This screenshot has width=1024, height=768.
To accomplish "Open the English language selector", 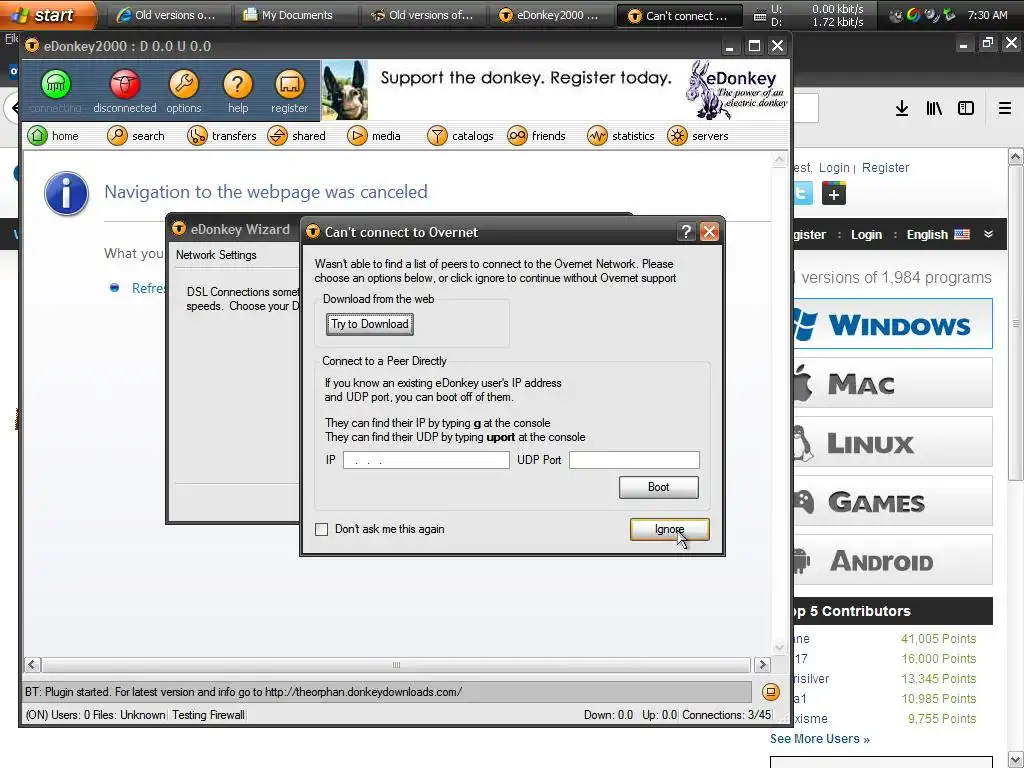I will [x=938, y=234].
